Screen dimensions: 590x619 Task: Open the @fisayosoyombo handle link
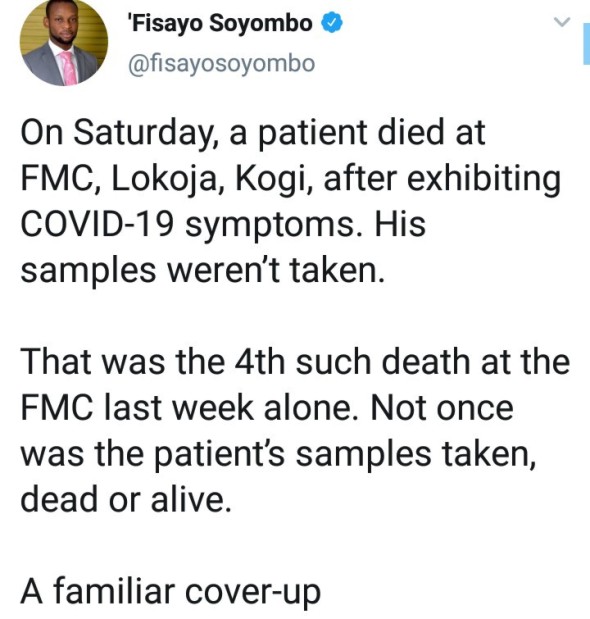(221, 64)
